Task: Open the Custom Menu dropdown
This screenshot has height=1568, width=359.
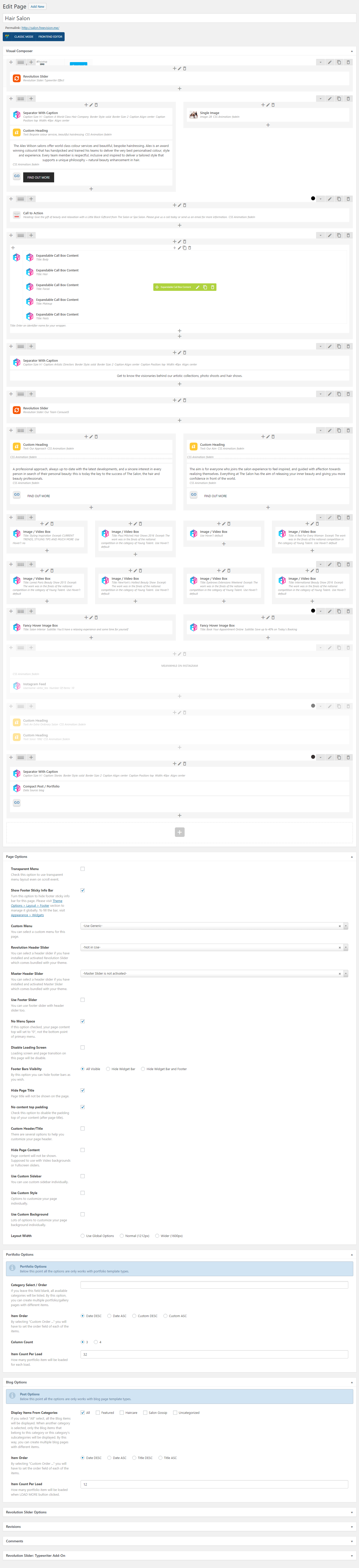Action: pyautogui.click(x=214, y=926)
